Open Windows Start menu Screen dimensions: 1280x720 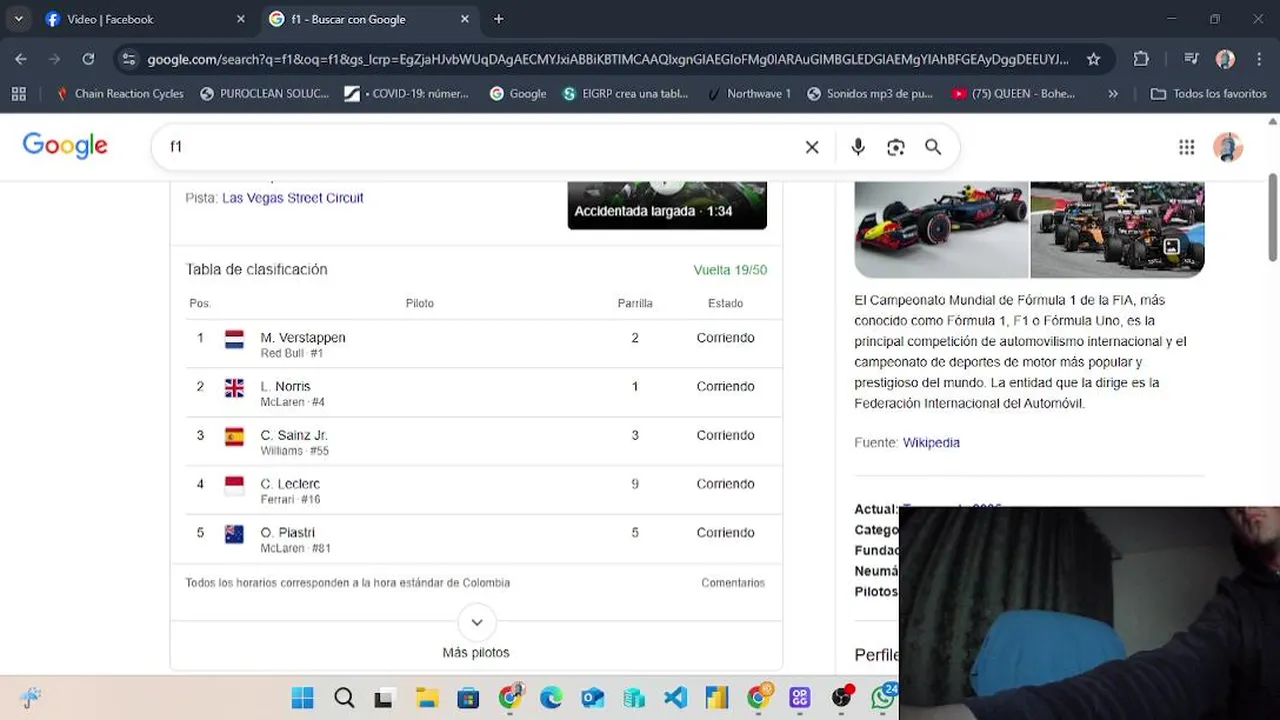[302, 698]
